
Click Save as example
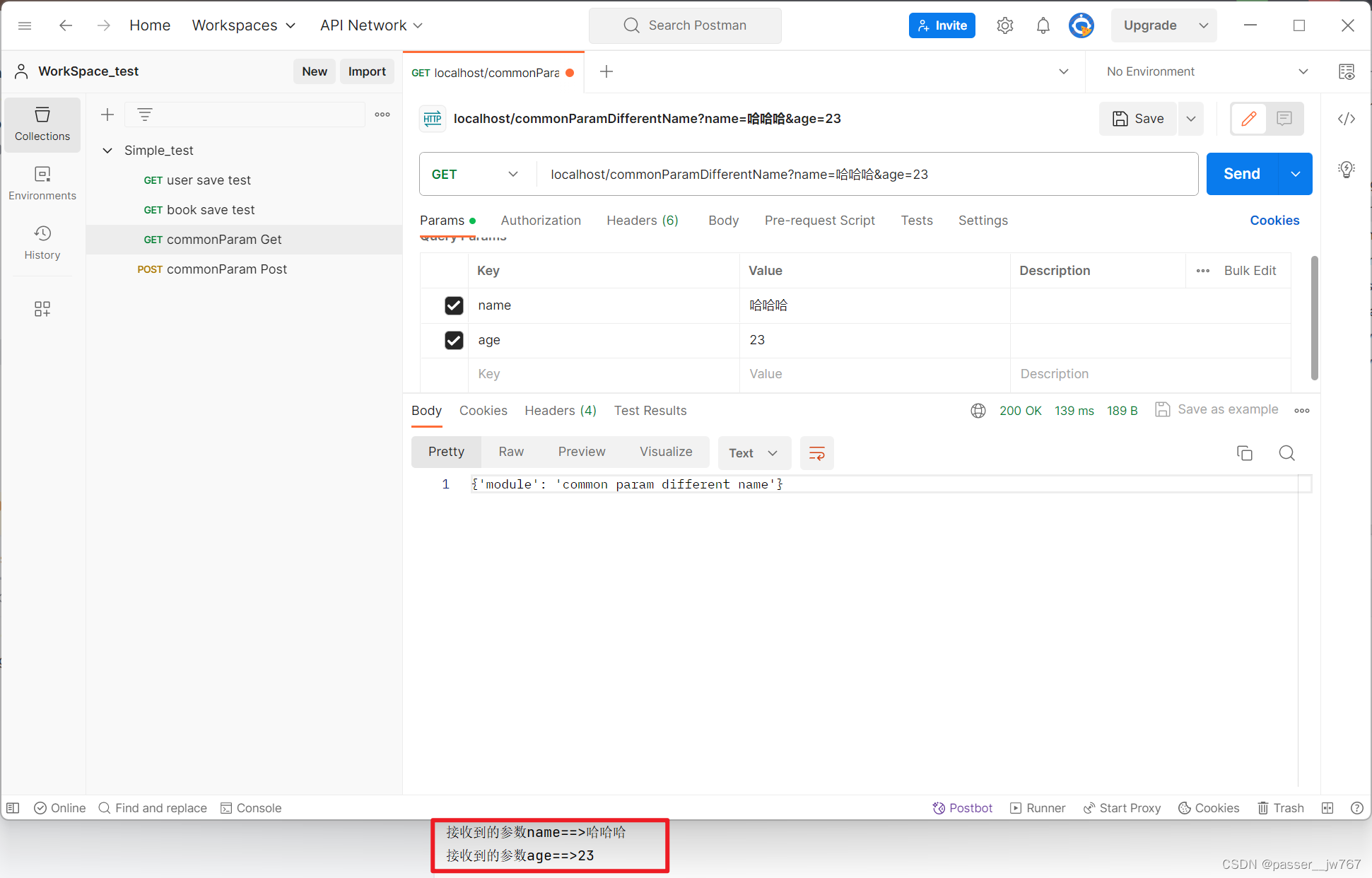coord(1216,410)
